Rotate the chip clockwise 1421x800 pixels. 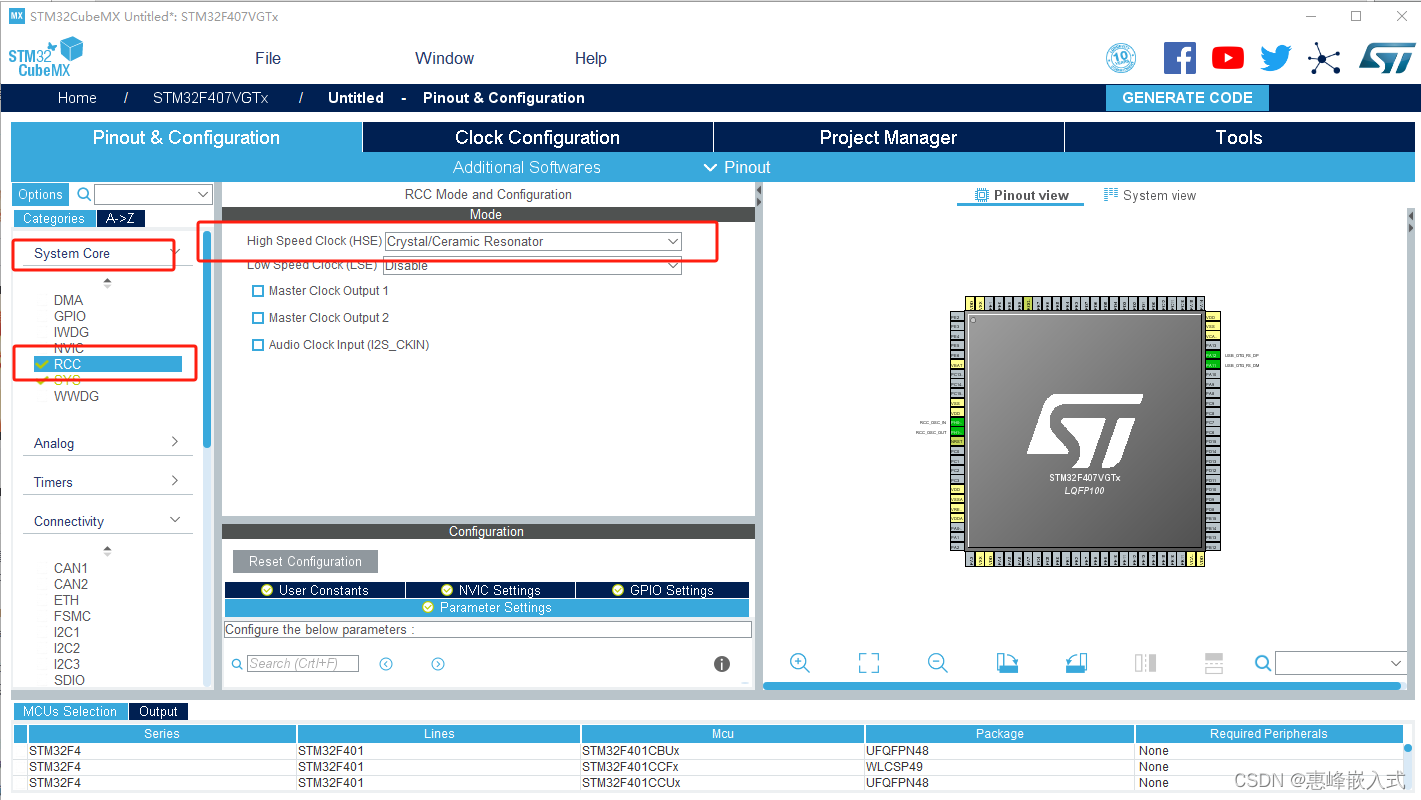pyautogui.click(x=1007, y=662)
